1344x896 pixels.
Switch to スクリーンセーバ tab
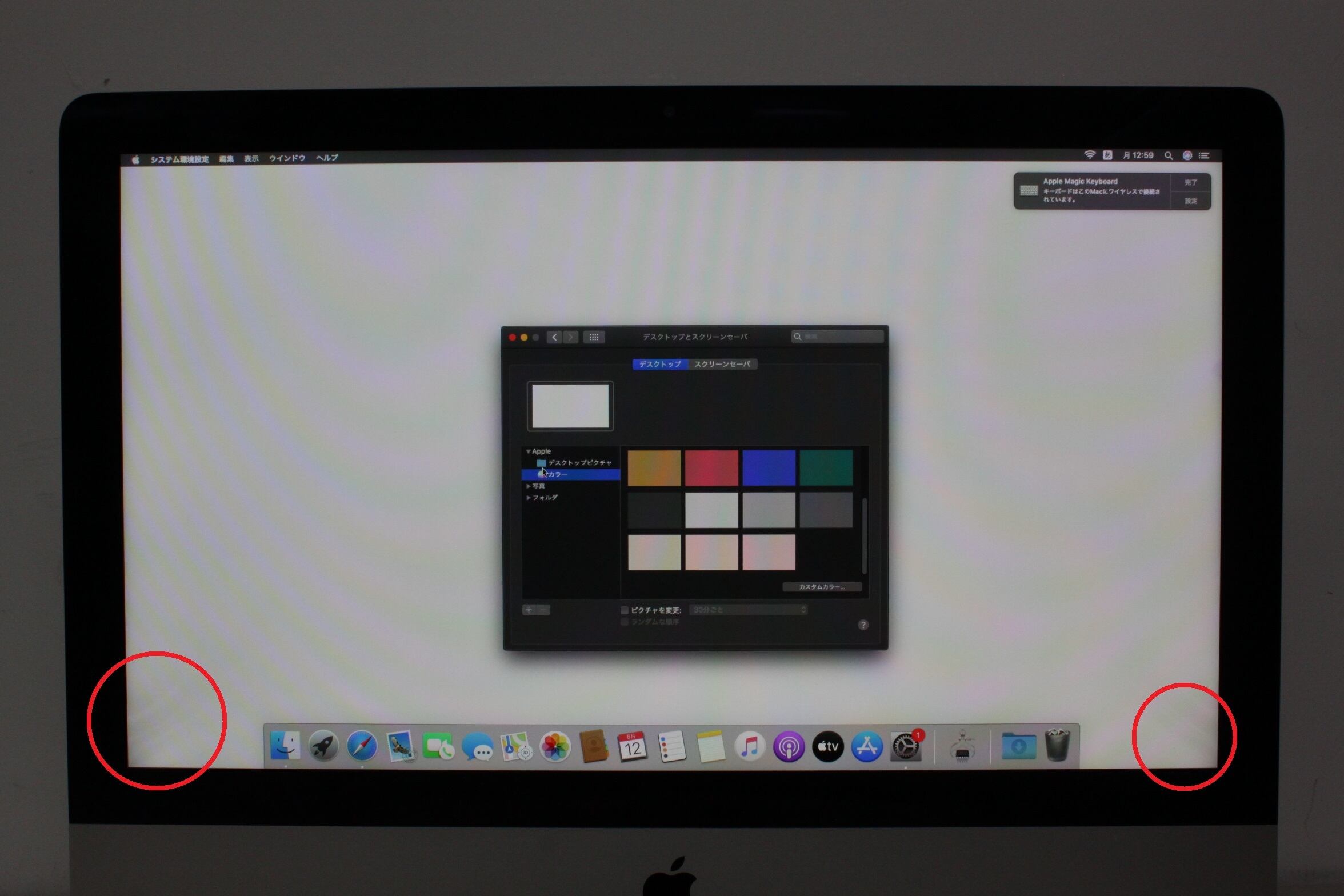[722, 364]
